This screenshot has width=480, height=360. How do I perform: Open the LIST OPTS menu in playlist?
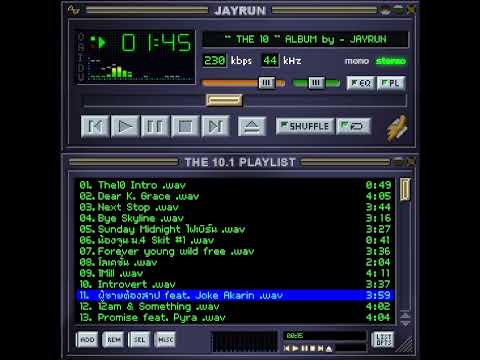pyautogui.click(x=383, y=339)
